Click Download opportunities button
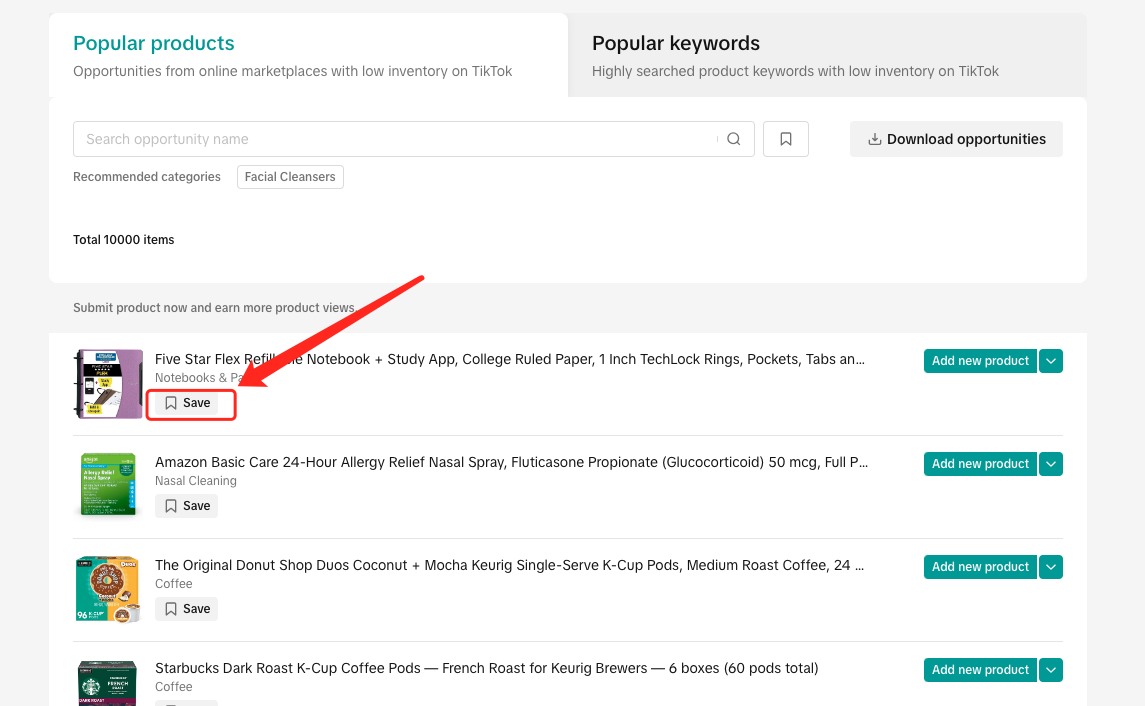 point(956,139)
